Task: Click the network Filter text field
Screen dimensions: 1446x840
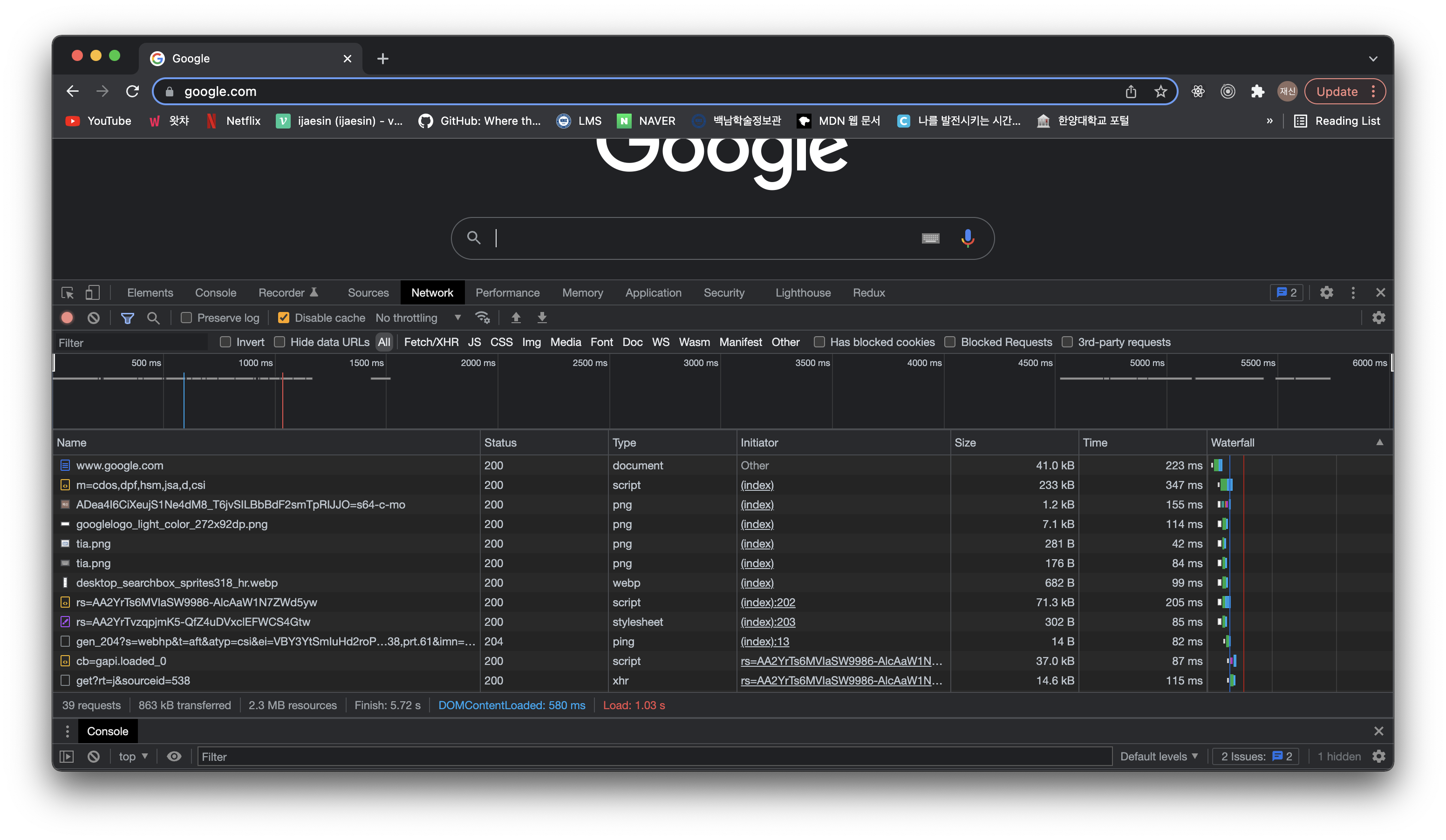Action: tap(132, 343)
